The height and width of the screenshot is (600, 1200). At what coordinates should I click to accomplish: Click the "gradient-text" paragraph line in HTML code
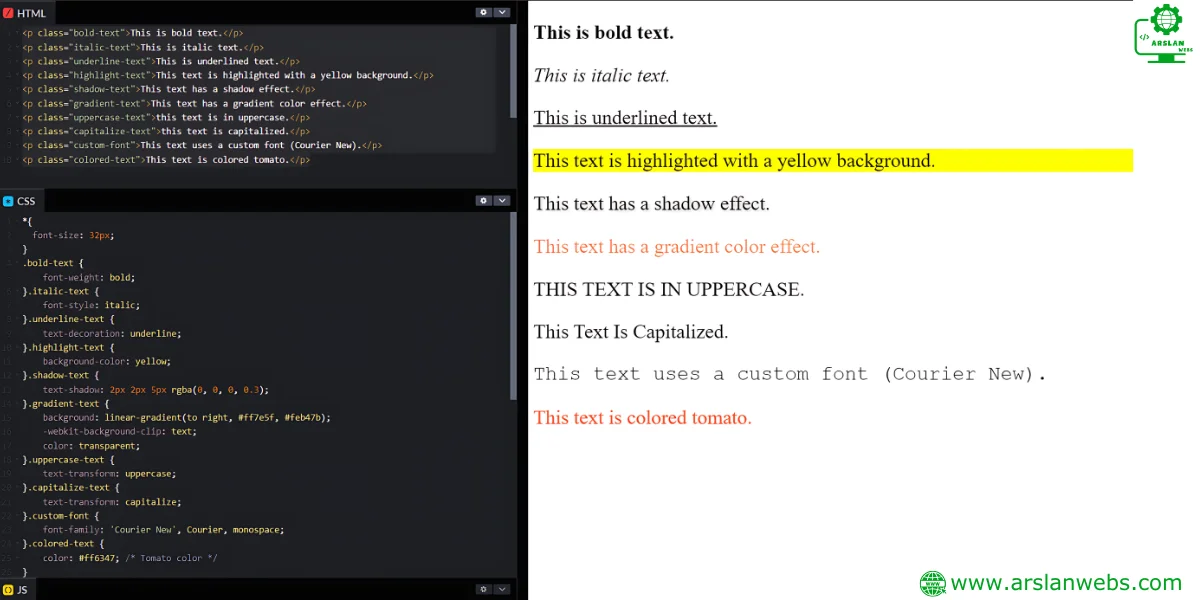194,103
